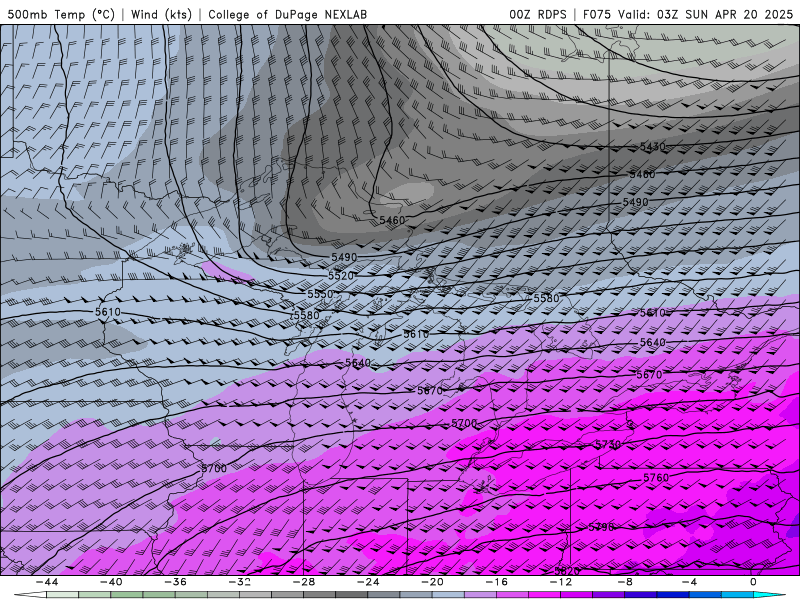Click the -28 colorbar scale label
The width and height of the screenshot is (800, 600).
coord(304,582)
